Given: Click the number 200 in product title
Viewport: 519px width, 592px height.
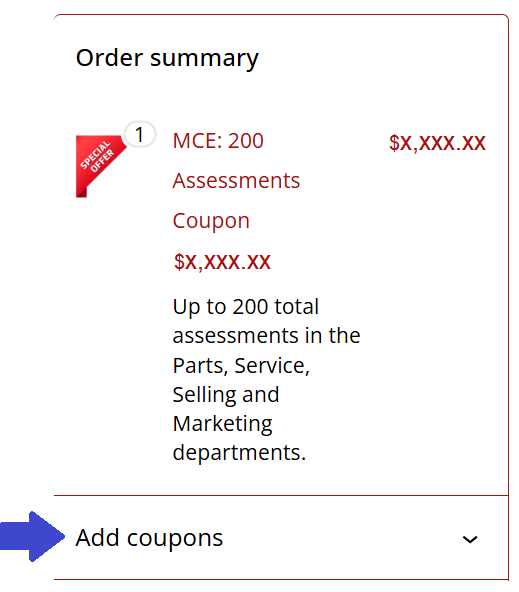Looking at the screenshot, I should click(x=246, y=141).
